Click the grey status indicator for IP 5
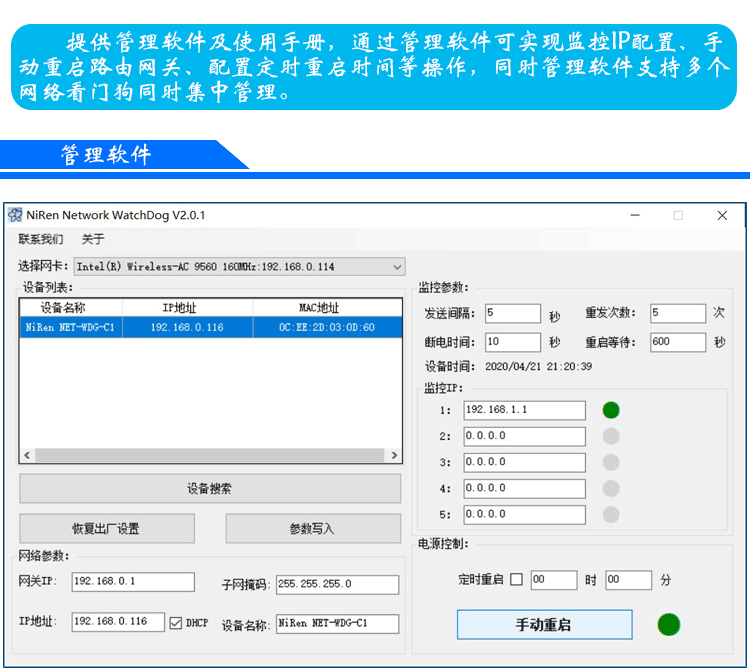Screen dimensions: 750x668 pos(611,515)
